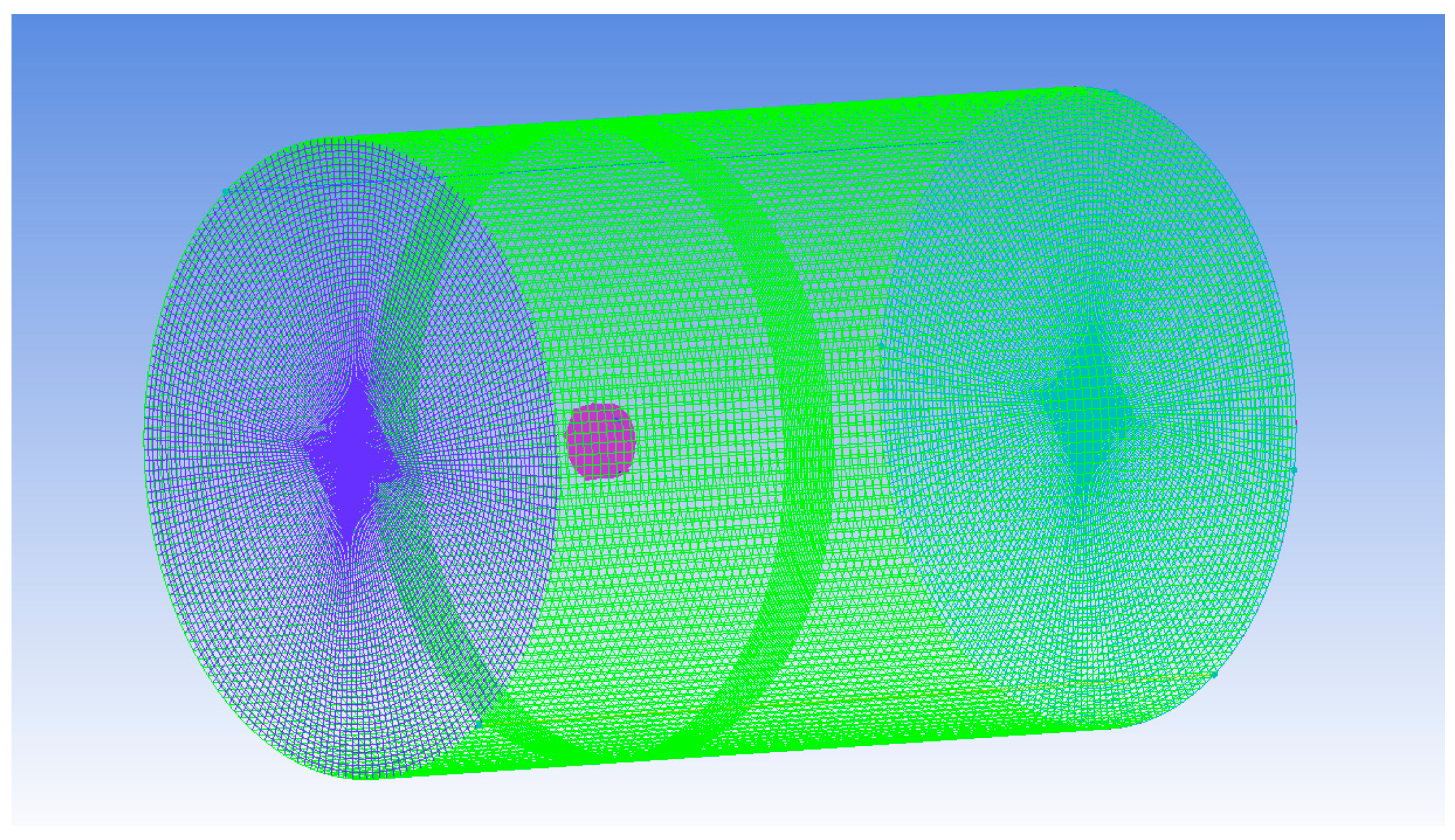Click the cyan vertex atop the right end
This screenshot has height=840, width=1455.
click(x=1115, y=91)
